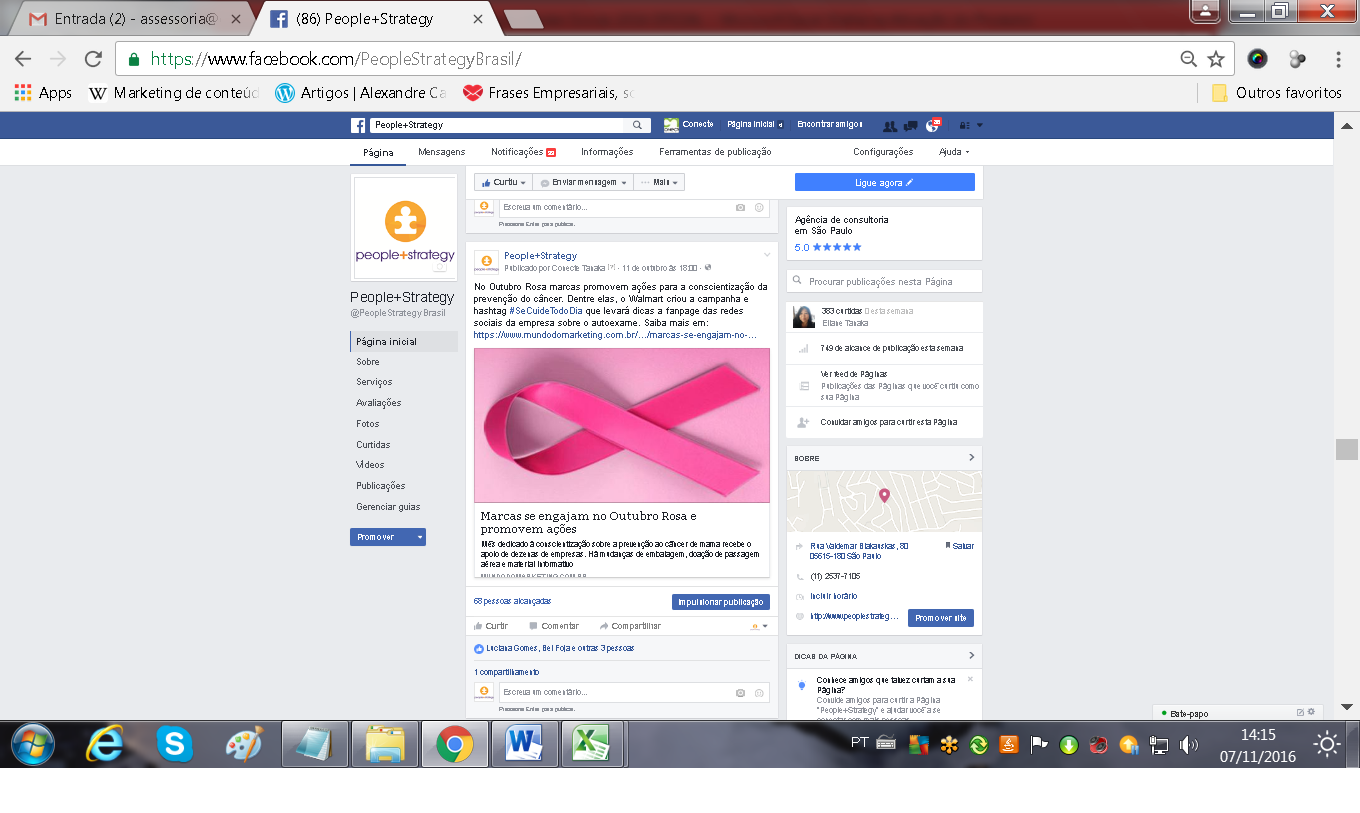Reload the page with the refresh icon

click(x=93, y=59)
